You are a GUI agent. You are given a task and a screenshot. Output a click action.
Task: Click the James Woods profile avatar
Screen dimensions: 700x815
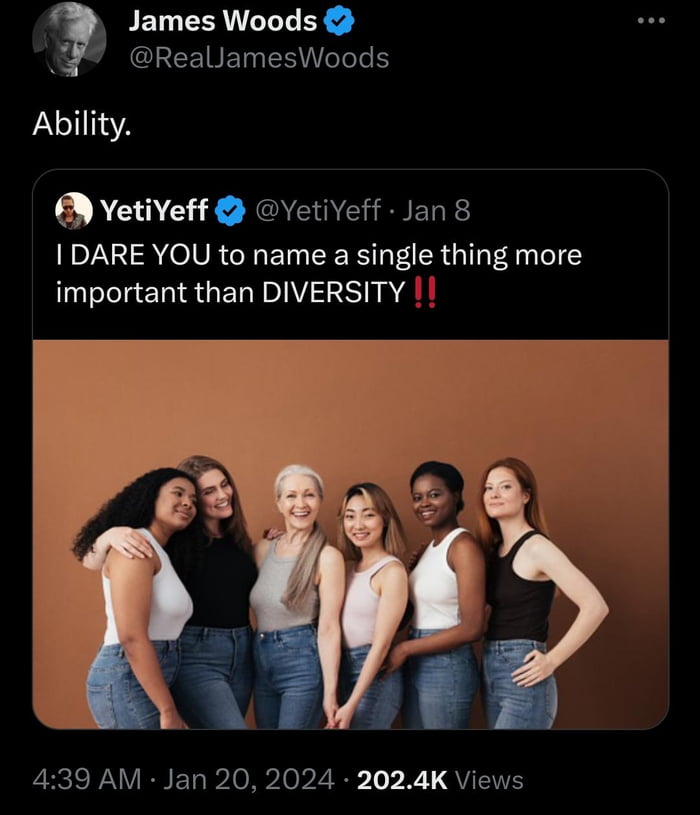[x=69, y=39]
